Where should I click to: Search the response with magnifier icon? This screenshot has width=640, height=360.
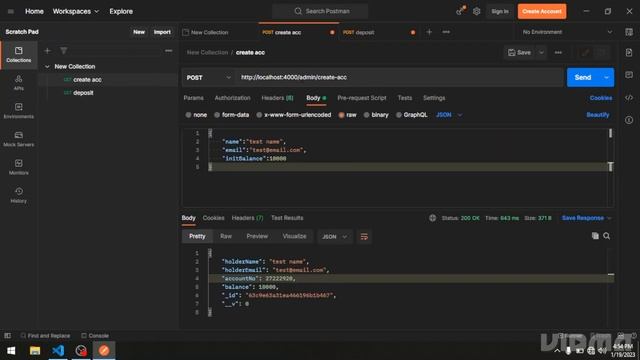point(607,236)
